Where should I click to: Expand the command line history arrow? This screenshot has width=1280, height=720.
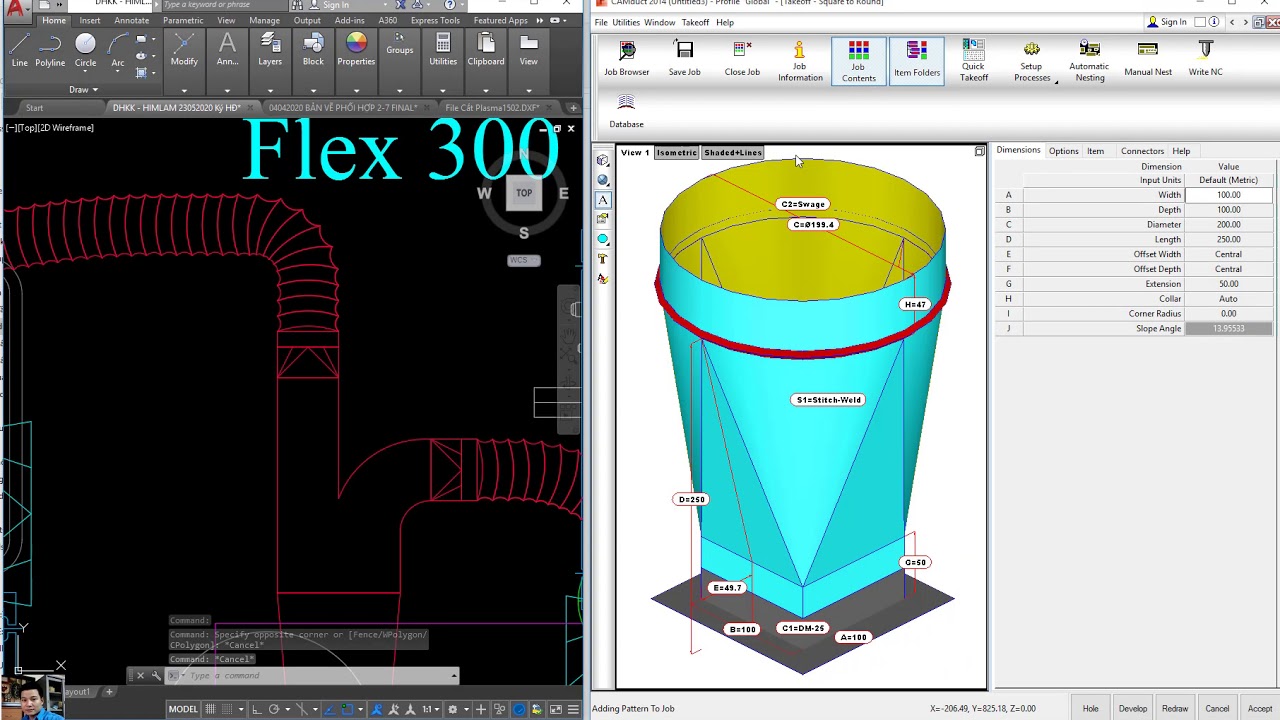454,676
